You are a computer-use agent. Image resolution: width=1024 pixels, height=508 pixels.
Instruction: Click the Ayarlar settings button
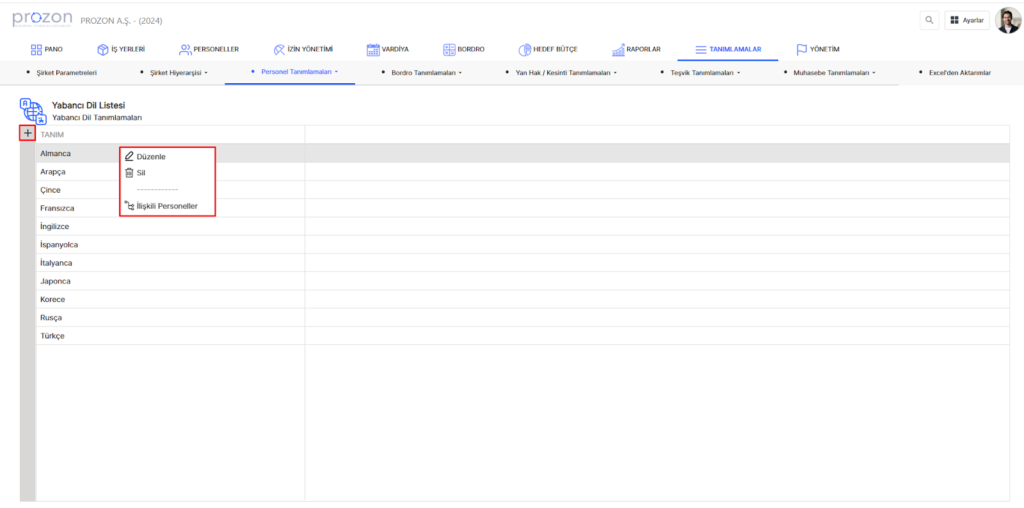click(966, 20)
